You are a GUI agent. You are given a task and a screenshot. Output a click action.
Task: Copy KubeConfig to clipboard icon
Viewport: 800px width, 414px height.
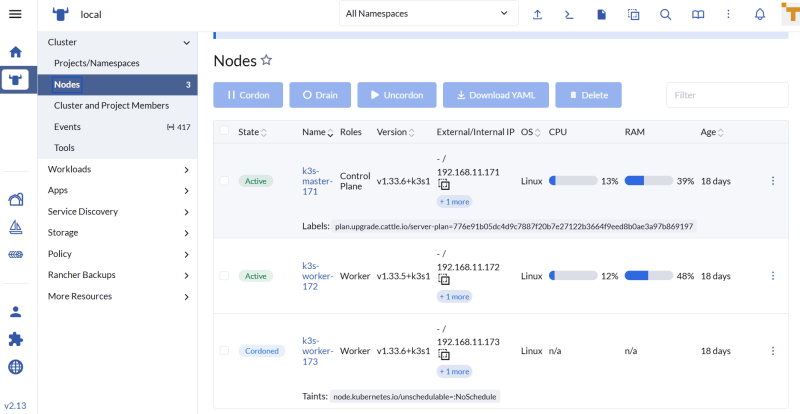(x=633, y=14)
